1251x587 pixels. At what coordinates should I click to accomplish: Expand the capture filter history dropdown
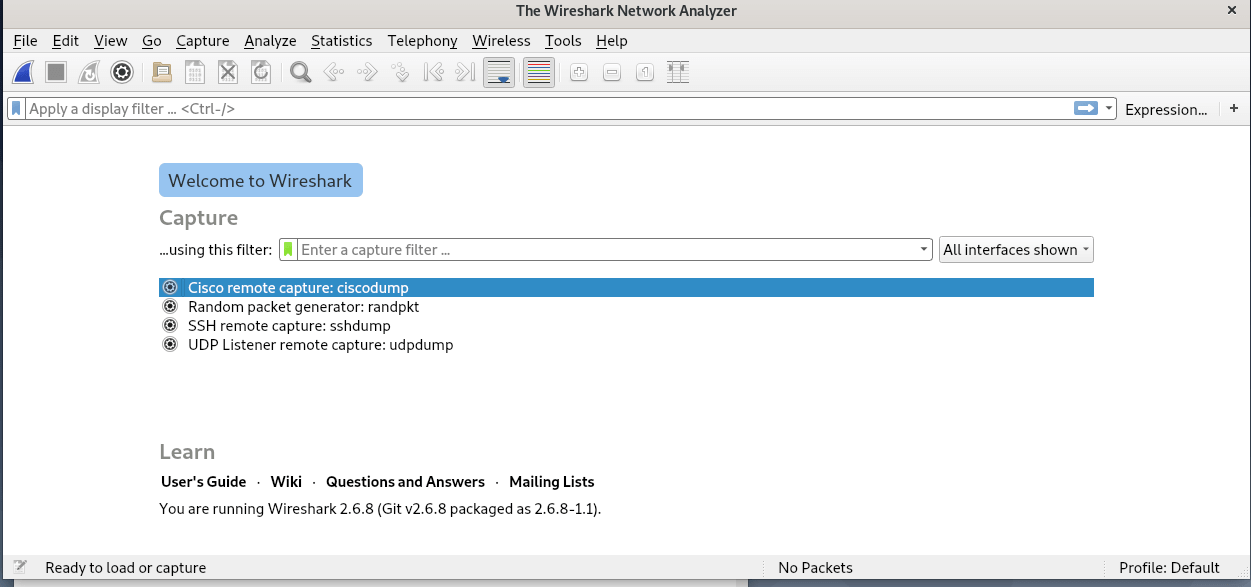pyautogui.click(x=925, y=250)
